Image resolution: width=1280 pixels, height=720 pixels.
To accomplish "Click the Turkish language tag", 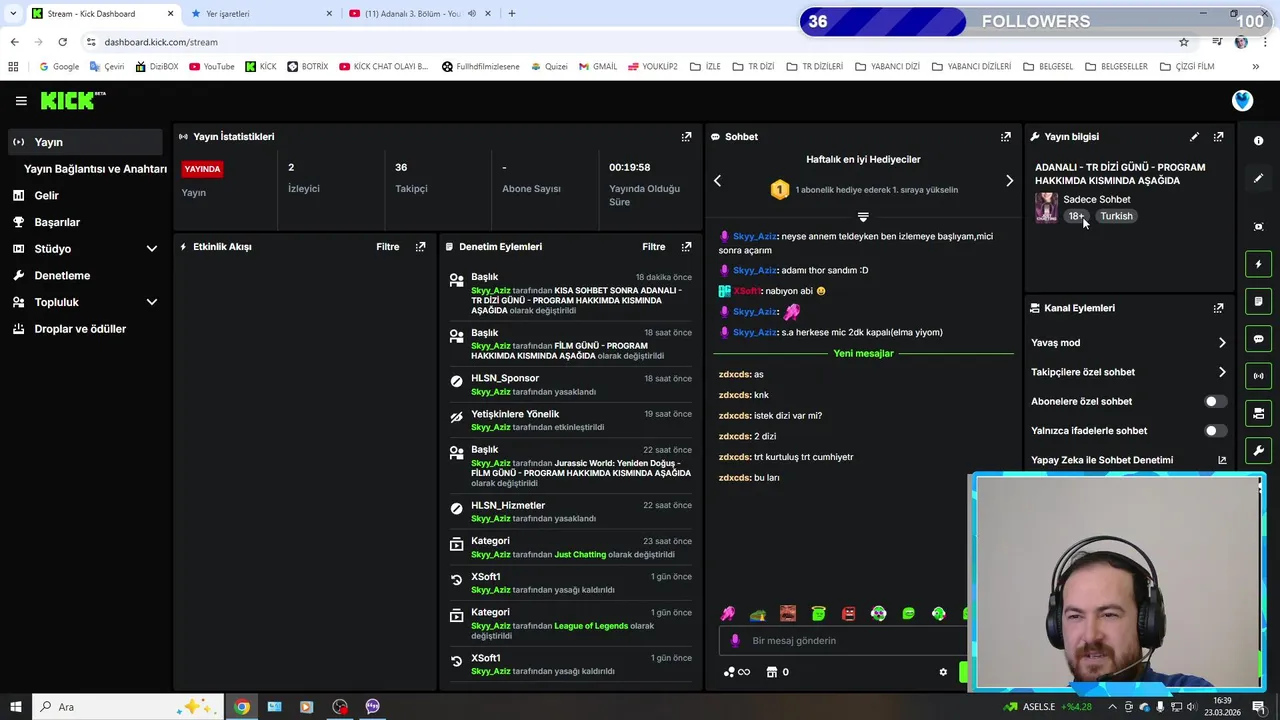I will [x=1116, y=216].
